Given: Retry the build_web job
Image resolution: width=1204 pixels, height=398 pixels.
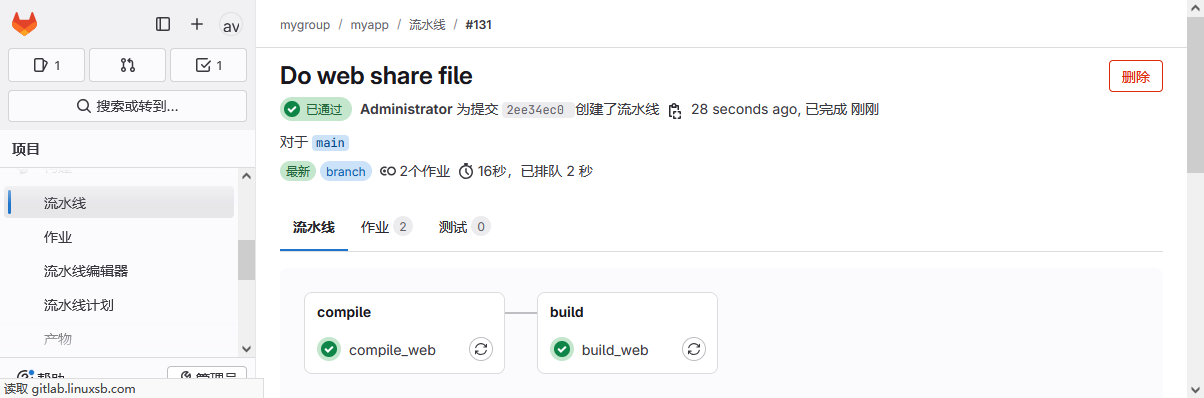Looking at the screenshot, I should coord(694,349).
